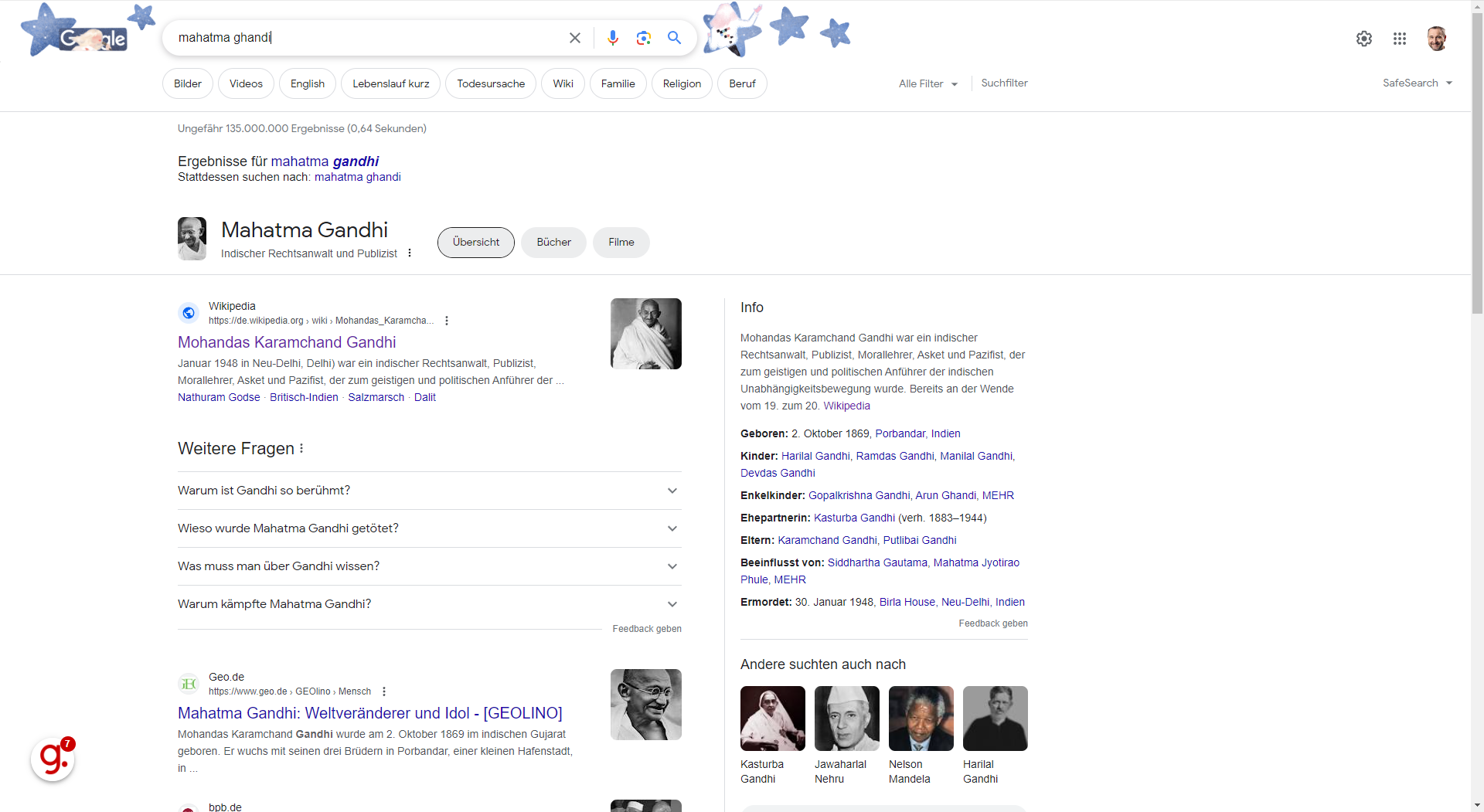The width and height of the screenshot is (1484, 812).
Task: Select Harilal Gandhi related person photo
Action: (996, 719)
